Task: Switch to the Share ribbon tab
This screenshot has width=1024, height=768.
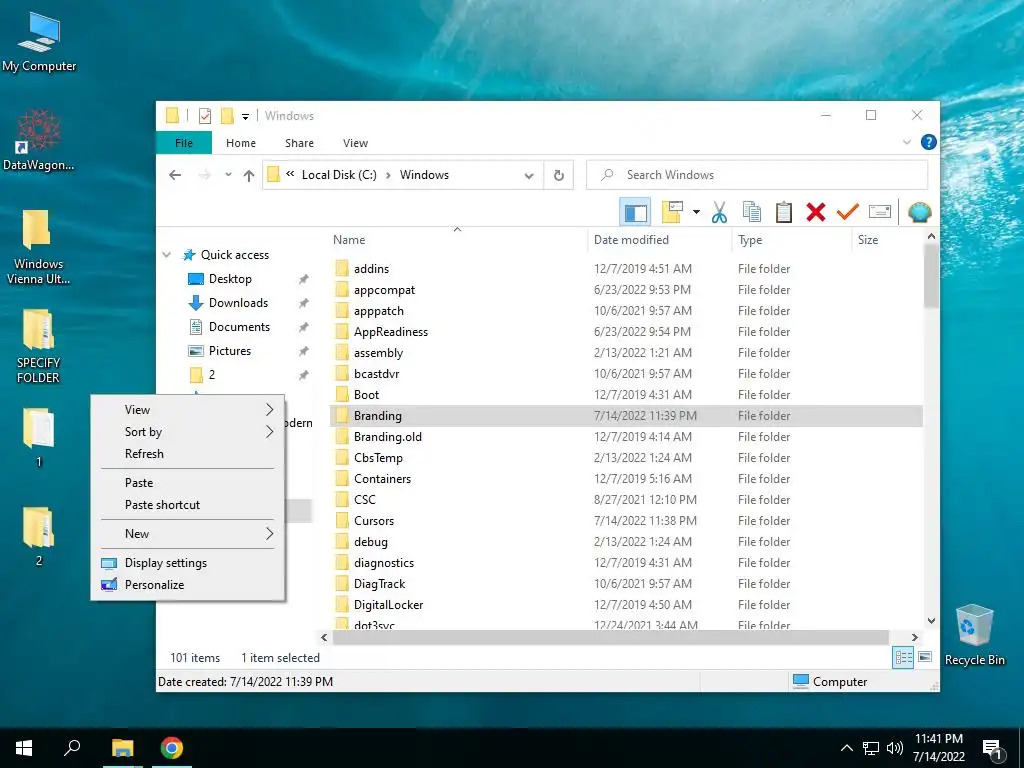Action: [x=299, y=142]
